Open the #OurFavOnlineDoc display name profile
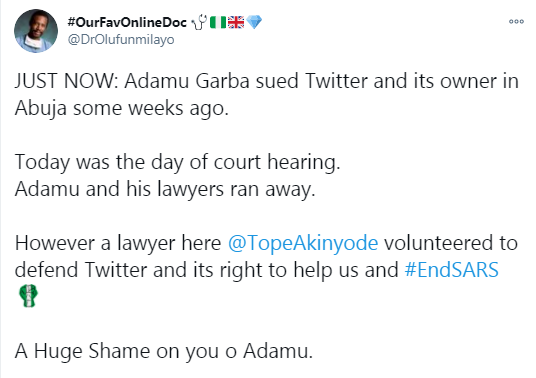The width and height of the screenshot is (536, 378). point(127,23)
